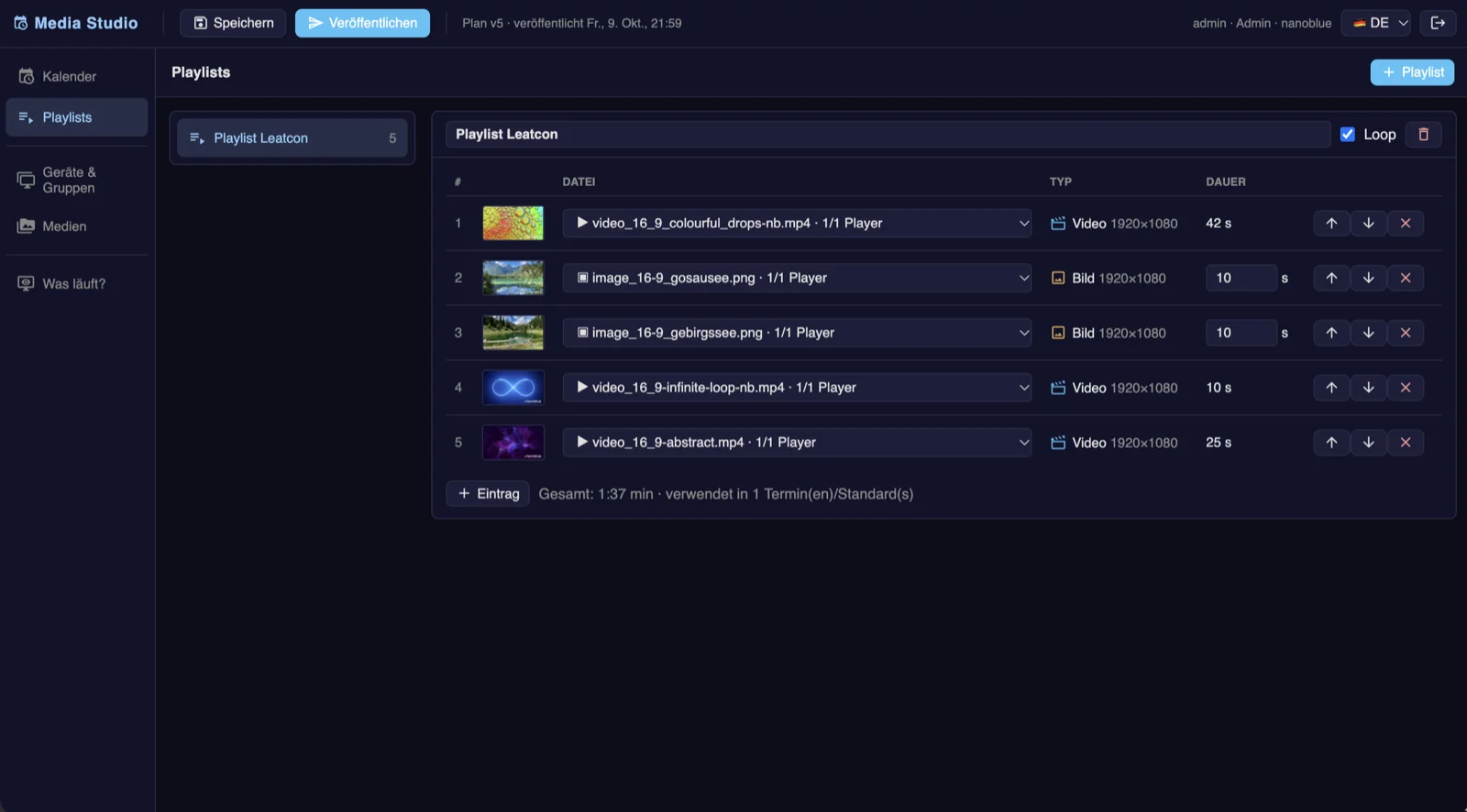This screenshot has height=812, width=1467.
Task: Open the Medien section
Action: coord(77,226)
